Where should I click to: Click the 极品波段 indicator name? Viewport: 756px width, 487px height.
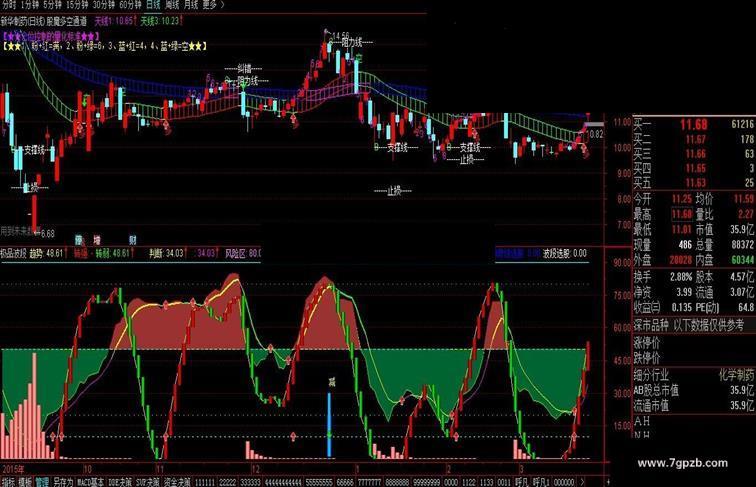14,253
